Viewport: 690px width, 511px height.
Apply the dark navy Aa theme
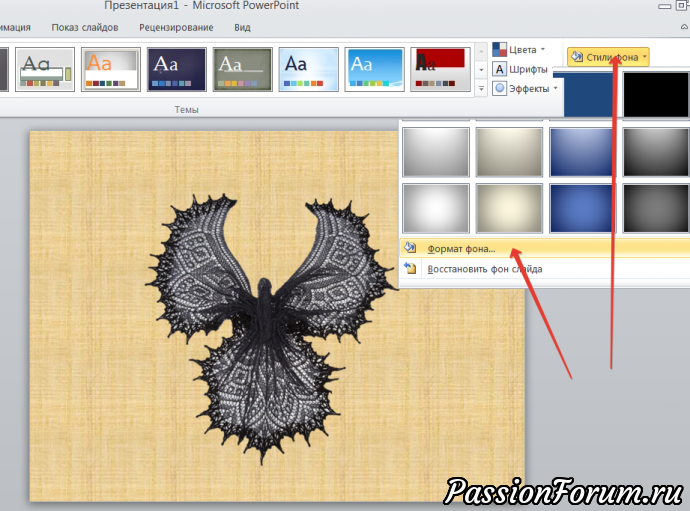176,69
